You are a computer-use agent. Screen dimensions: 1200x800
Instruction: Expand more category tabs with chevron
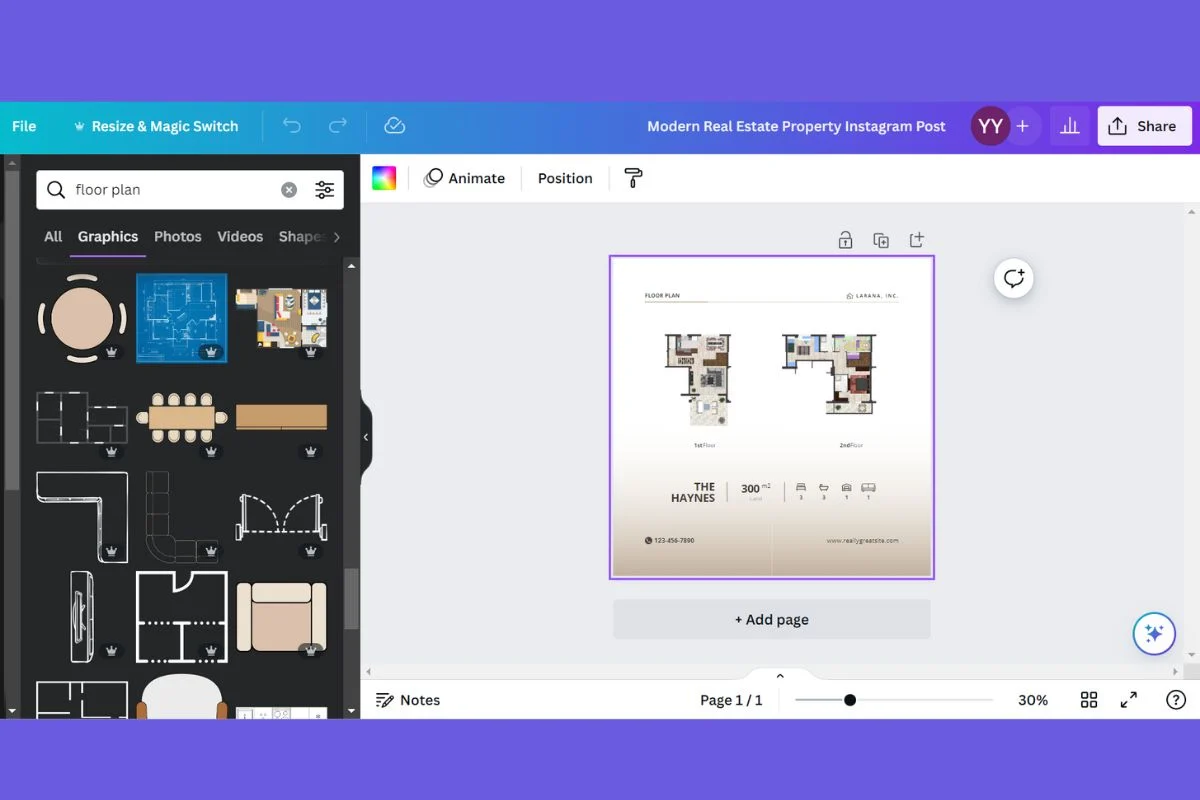[337, 237]
